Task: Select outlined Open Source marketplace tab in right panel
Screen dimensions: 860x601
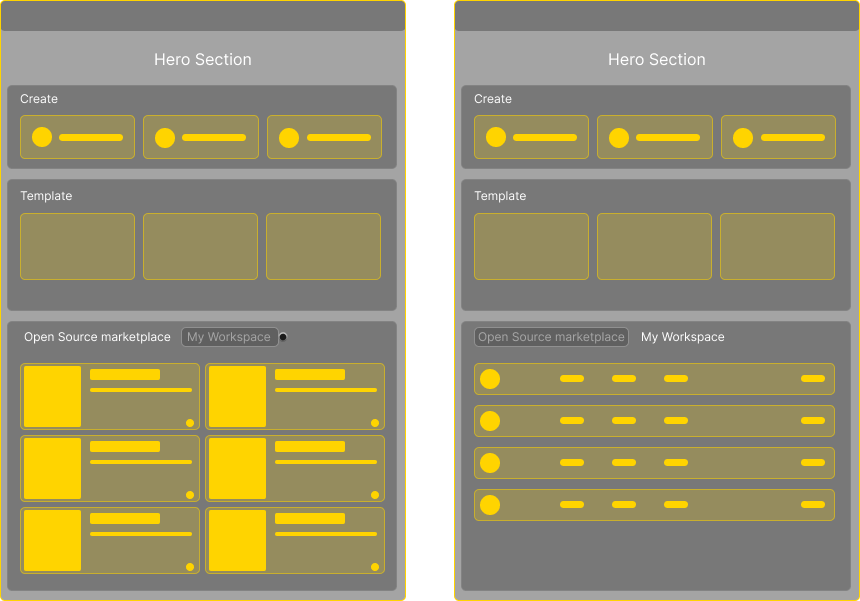Action: click(x=551, y=337)
